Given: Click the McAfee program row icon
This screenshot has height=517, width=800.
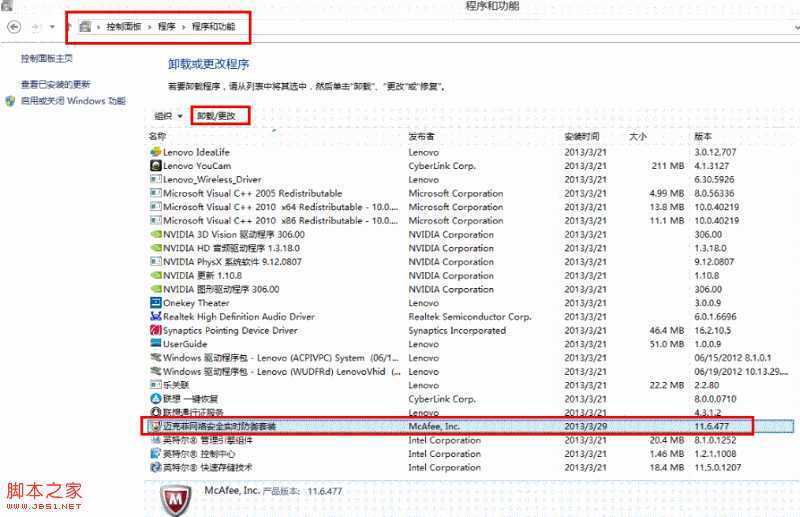Looking at the screenshot, I should tap(156, 426).
